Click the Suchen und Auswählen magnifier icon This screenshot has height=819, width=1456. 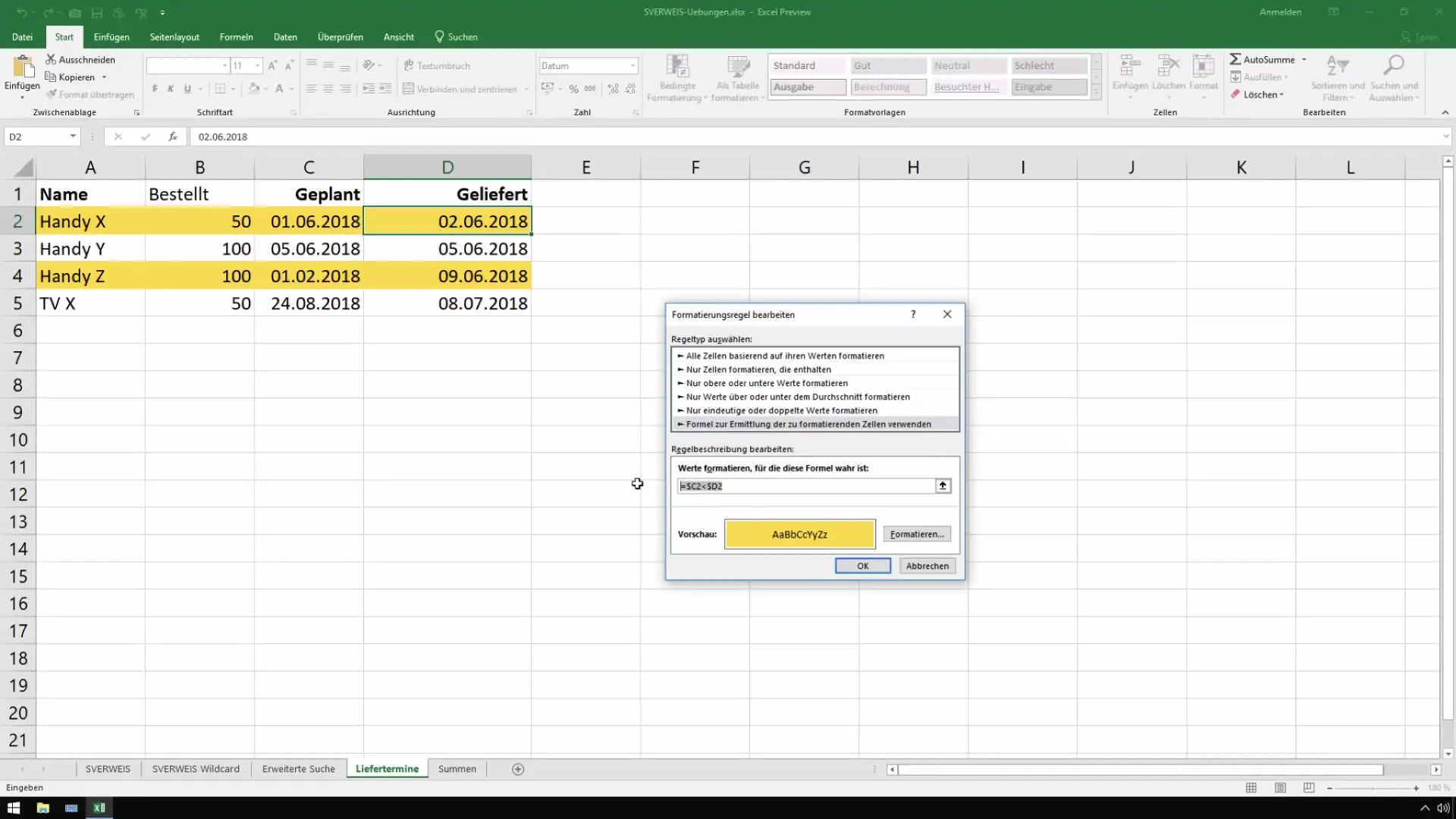pos(1393,66)
